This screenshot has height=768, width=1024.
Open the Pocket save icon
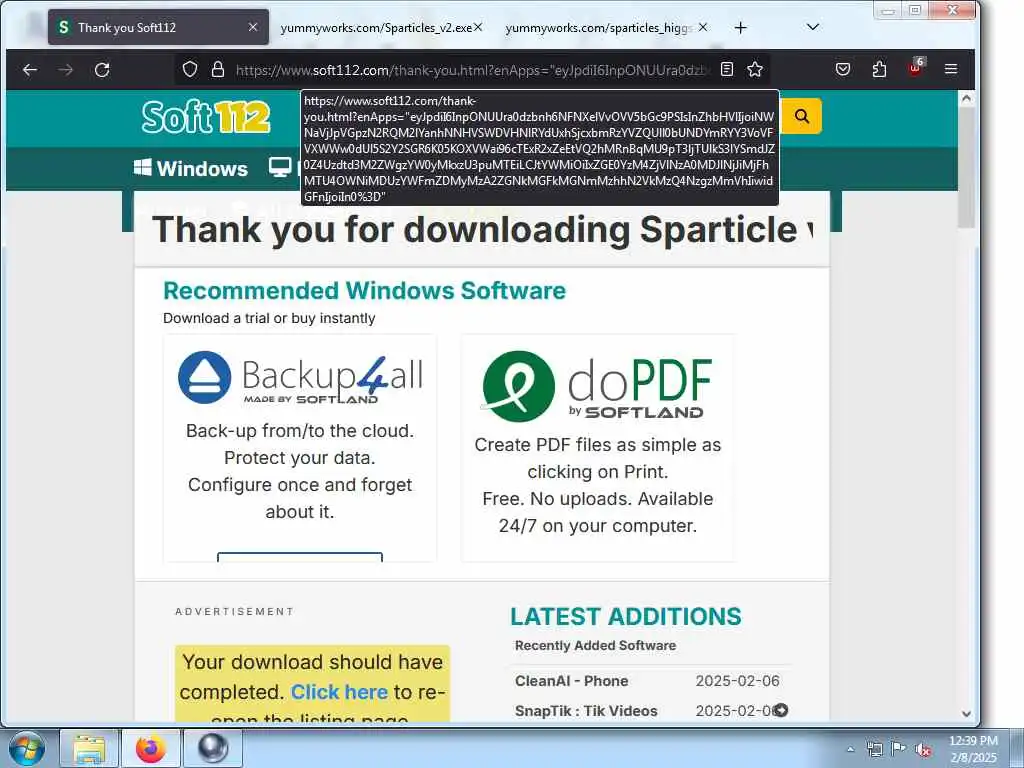tap(843, 69)
